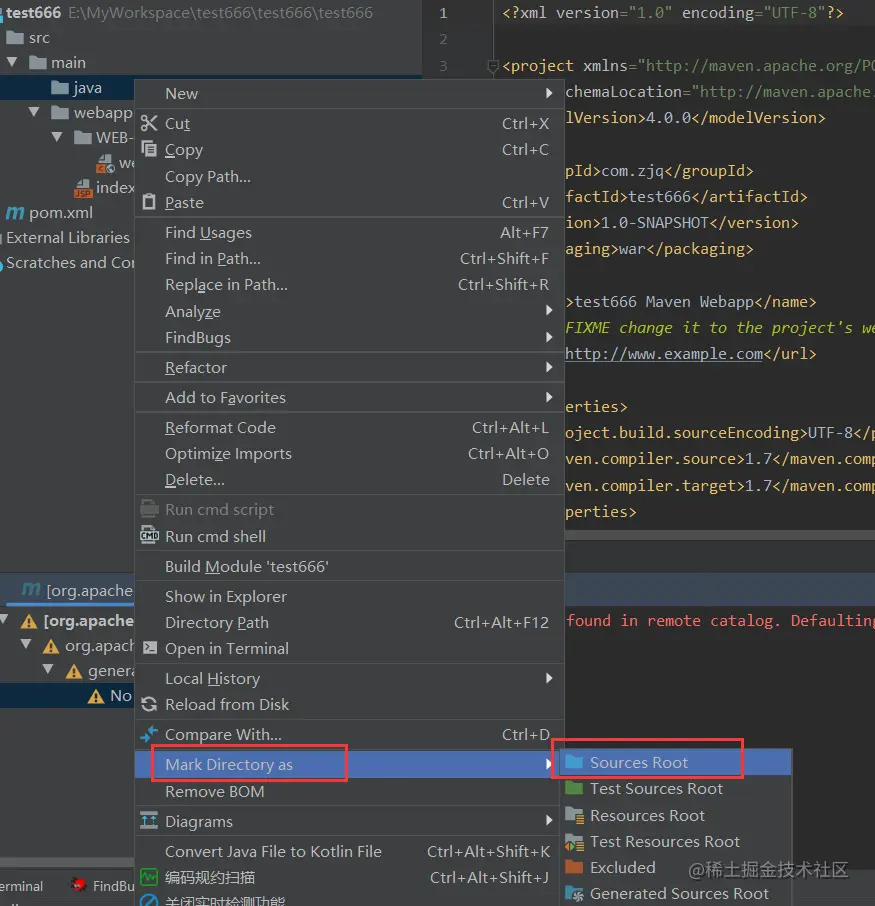
Task: Open the Terminal tool window tab
Action: coord(21,885)
